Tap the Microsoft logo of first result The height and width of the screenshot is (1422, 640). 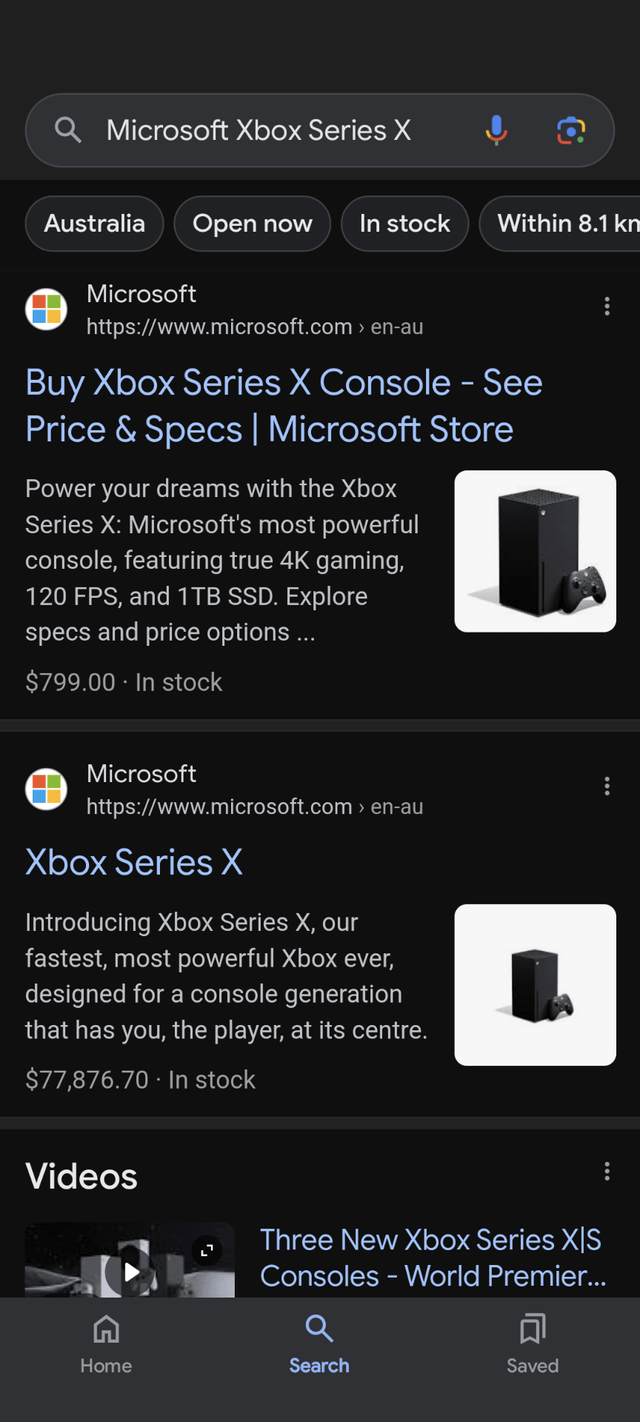point(46,309)
